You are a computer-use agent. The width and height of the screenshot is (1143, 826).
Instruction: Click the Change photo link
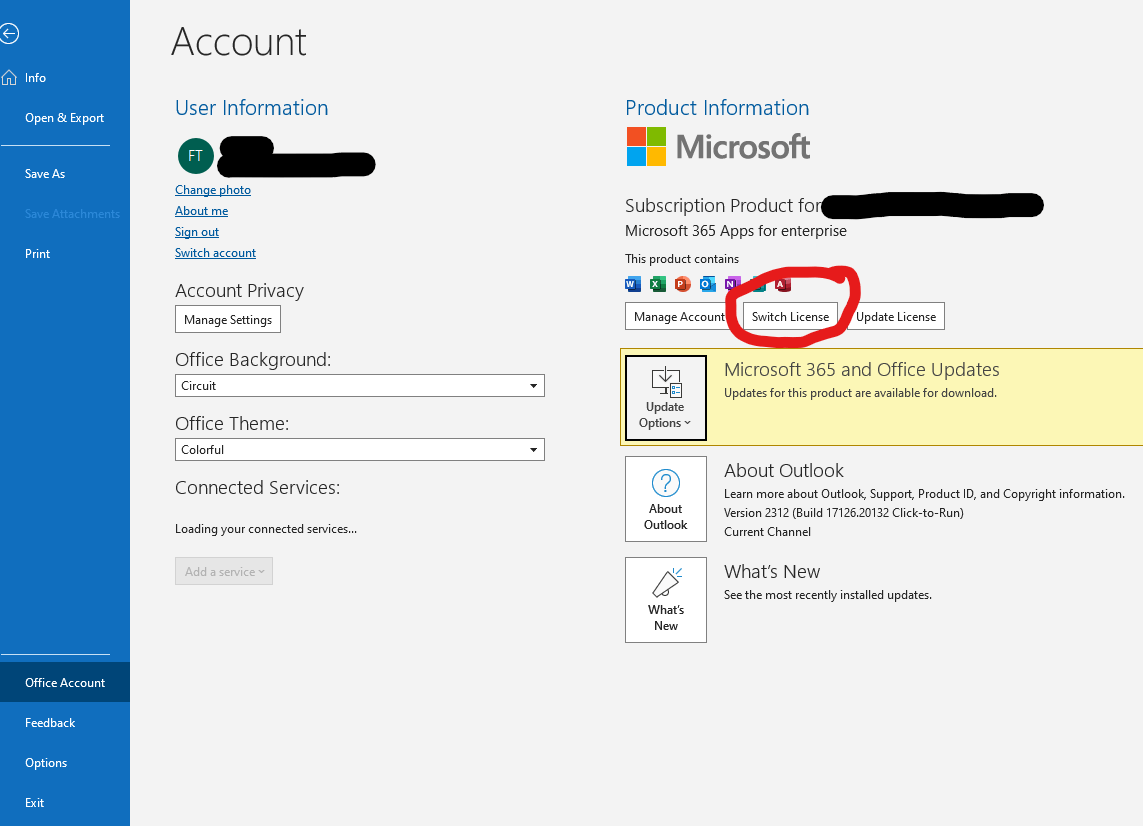[x=212, y=189]
